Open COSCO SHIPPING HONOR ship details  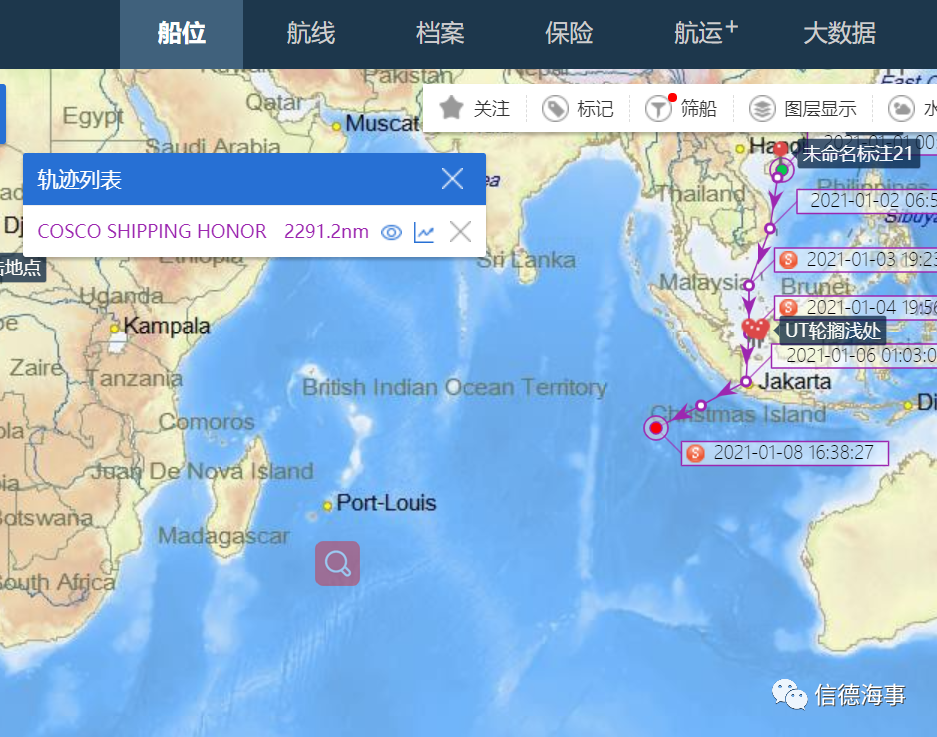(x=151, y=231)
